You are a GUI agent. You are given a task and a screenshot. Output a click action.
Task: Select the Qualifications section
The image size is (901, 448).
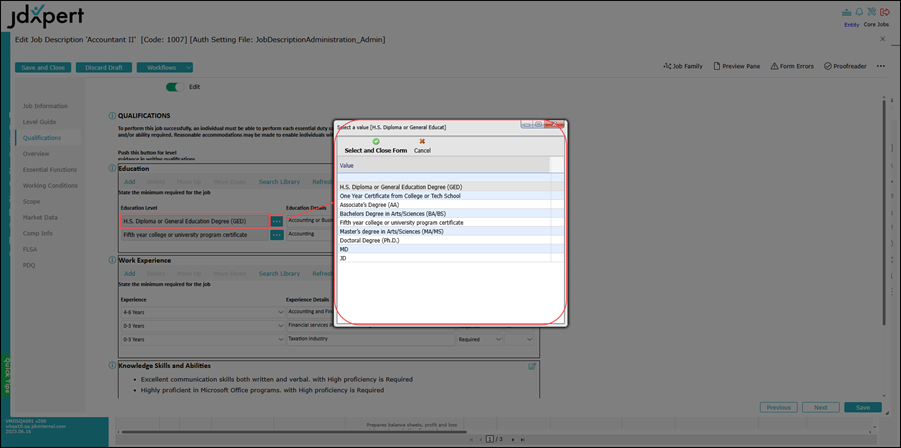click(42, 138)
